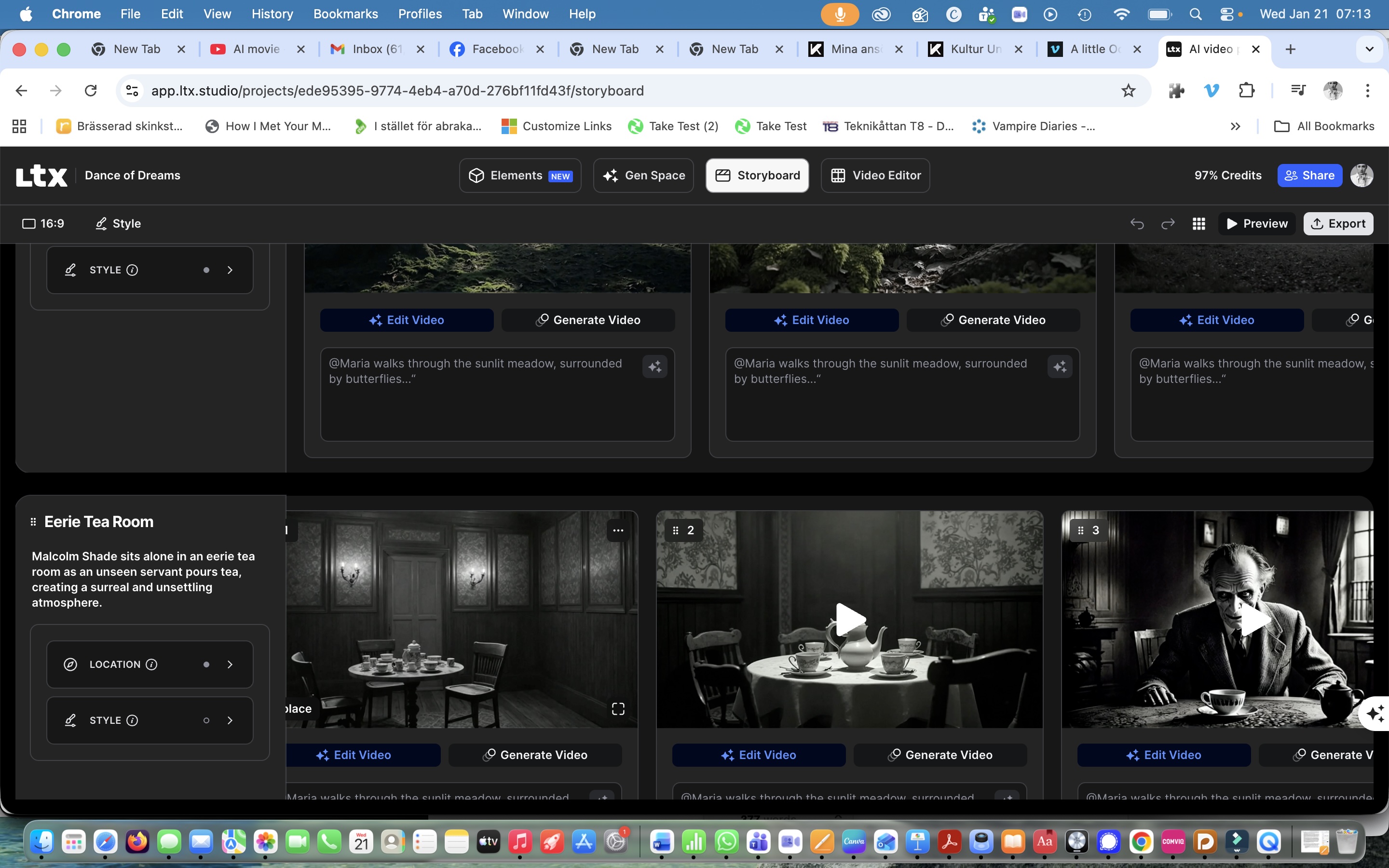The width and height of the screenshot is (1389, 868).
Task: Open the 16:9 aspect ratio selector
Action: 43,224
